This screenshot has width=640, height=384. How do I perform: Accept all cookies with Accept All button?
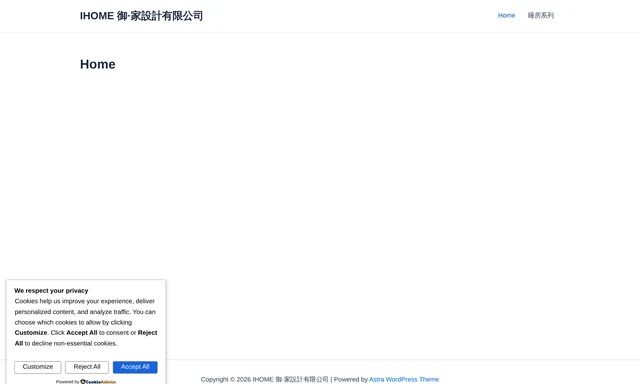coord(135,367)
